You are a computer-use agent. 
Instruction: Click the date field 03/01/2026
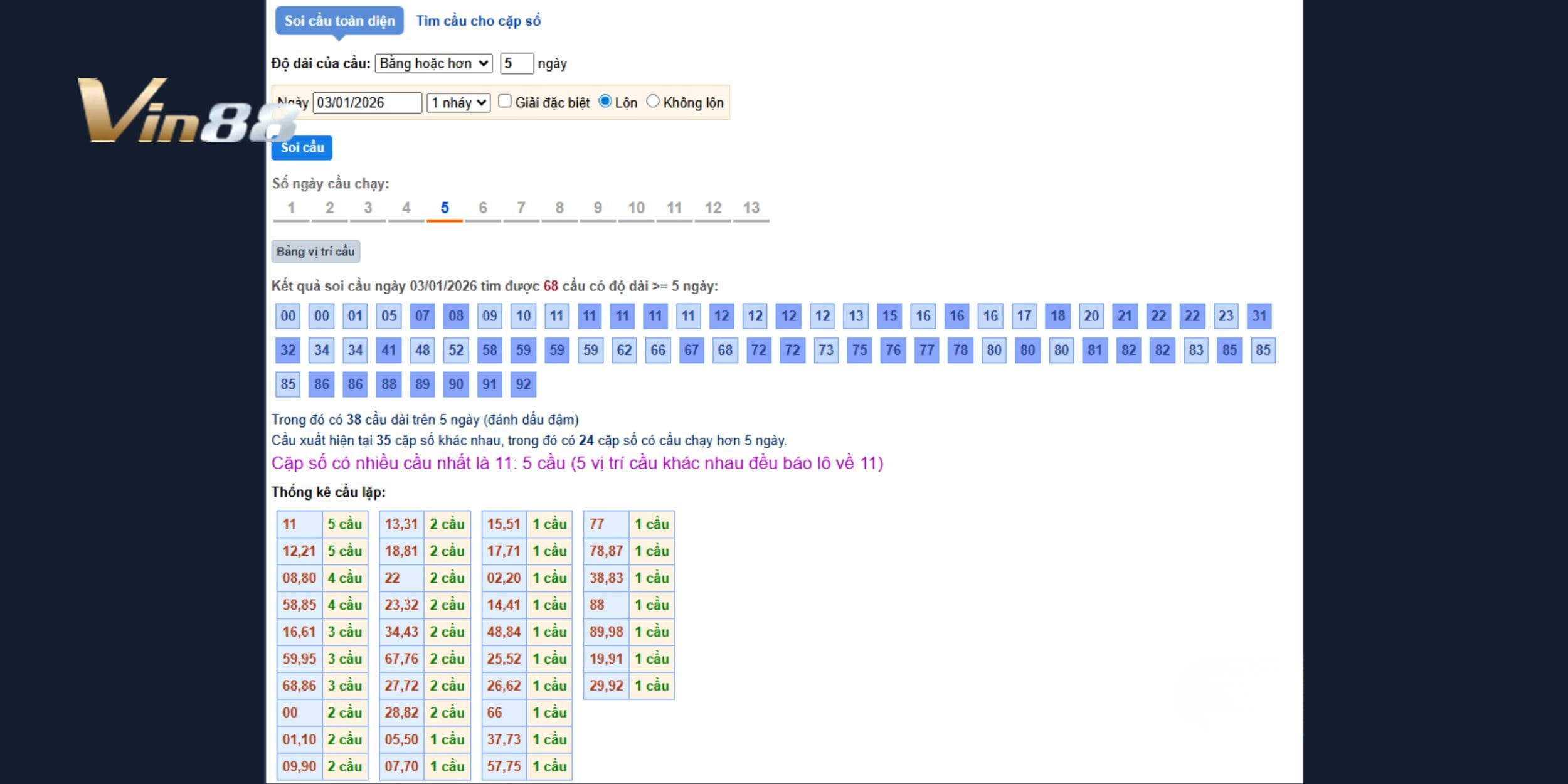[x=367, y=103]
